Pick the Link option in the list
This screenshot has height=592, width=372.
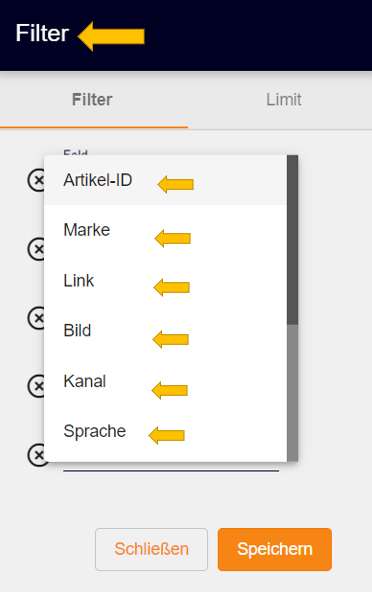[x=165, y=281]
